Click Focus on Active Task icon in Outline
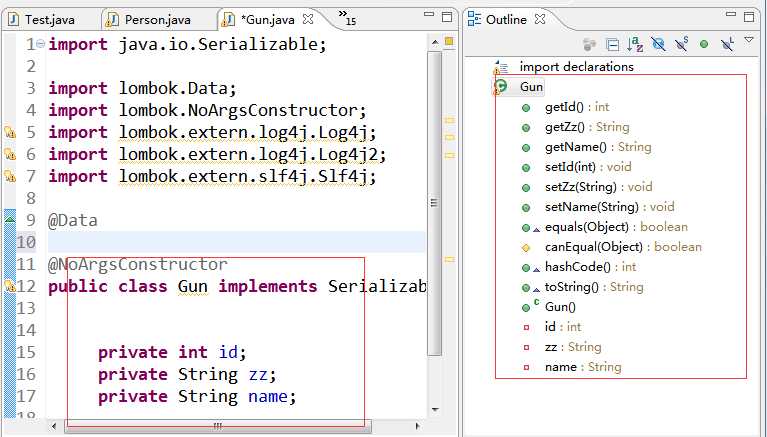 coord(589,45)
